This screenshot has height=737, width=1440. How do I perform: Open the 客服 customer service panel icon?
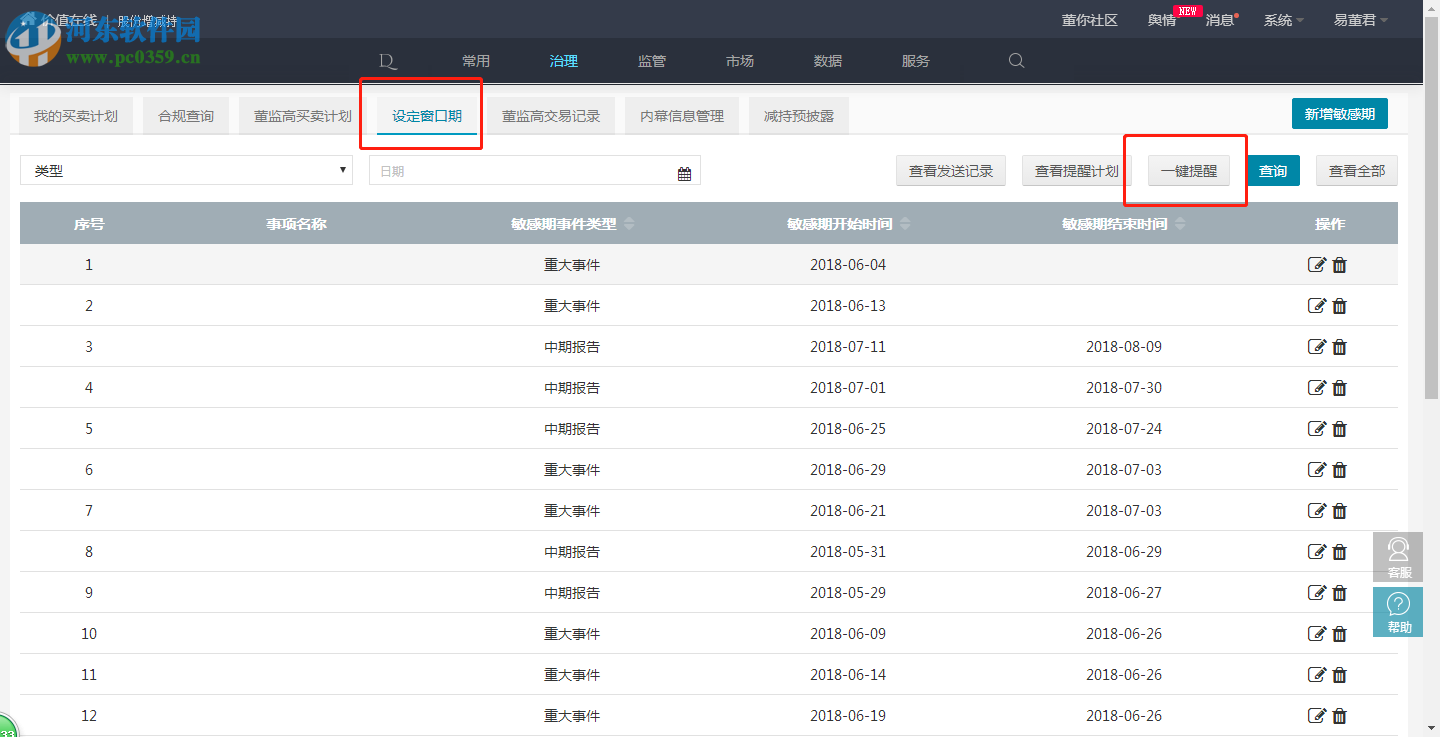1397,557
